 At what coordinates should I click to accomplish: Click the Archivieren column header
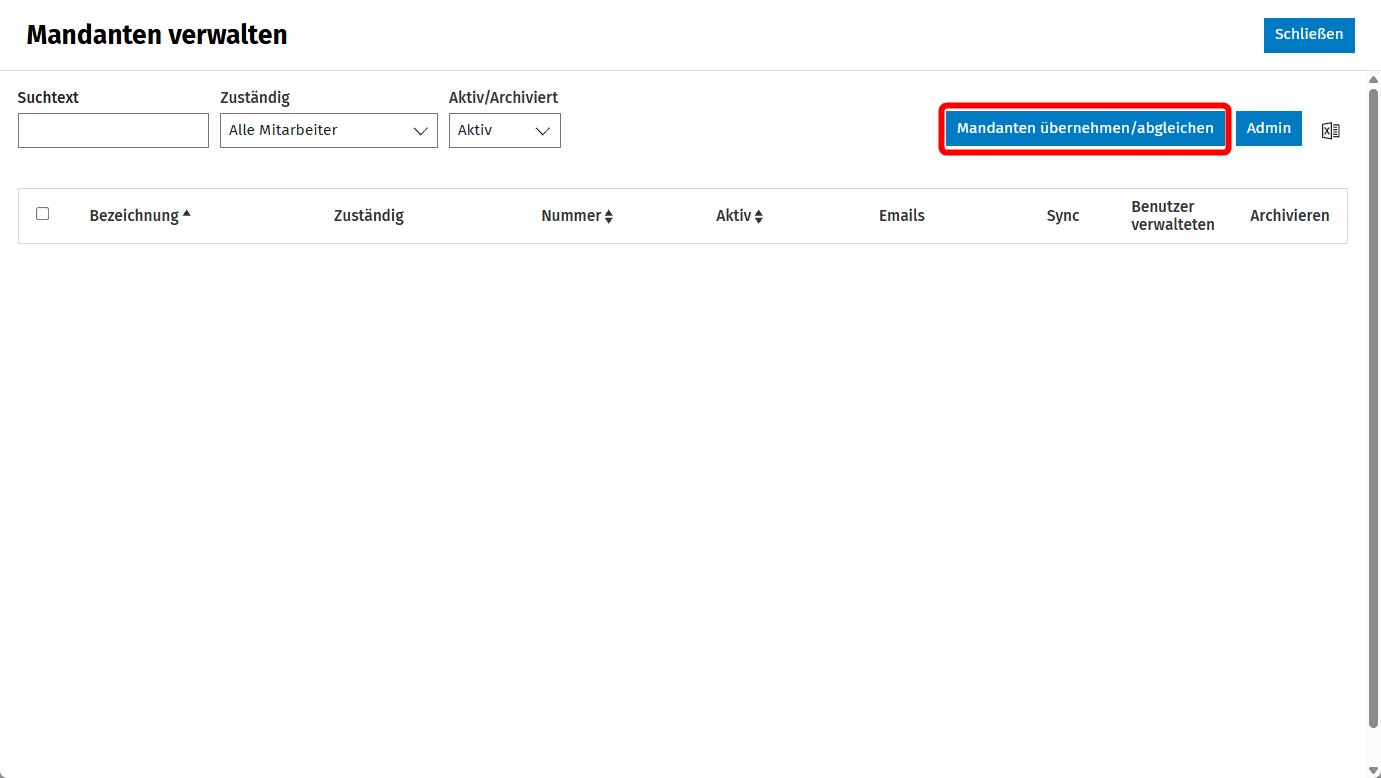click(x=1290, y=215)
